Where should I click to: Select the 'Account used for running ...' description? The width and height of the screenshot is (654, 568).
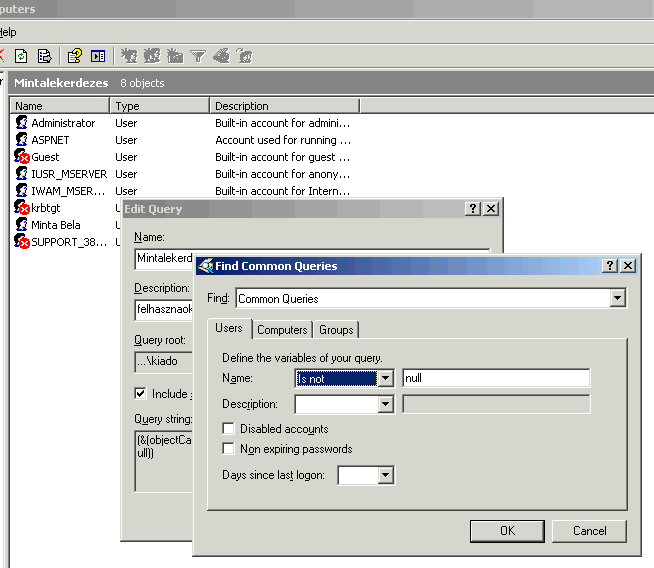tap(283, 140)
